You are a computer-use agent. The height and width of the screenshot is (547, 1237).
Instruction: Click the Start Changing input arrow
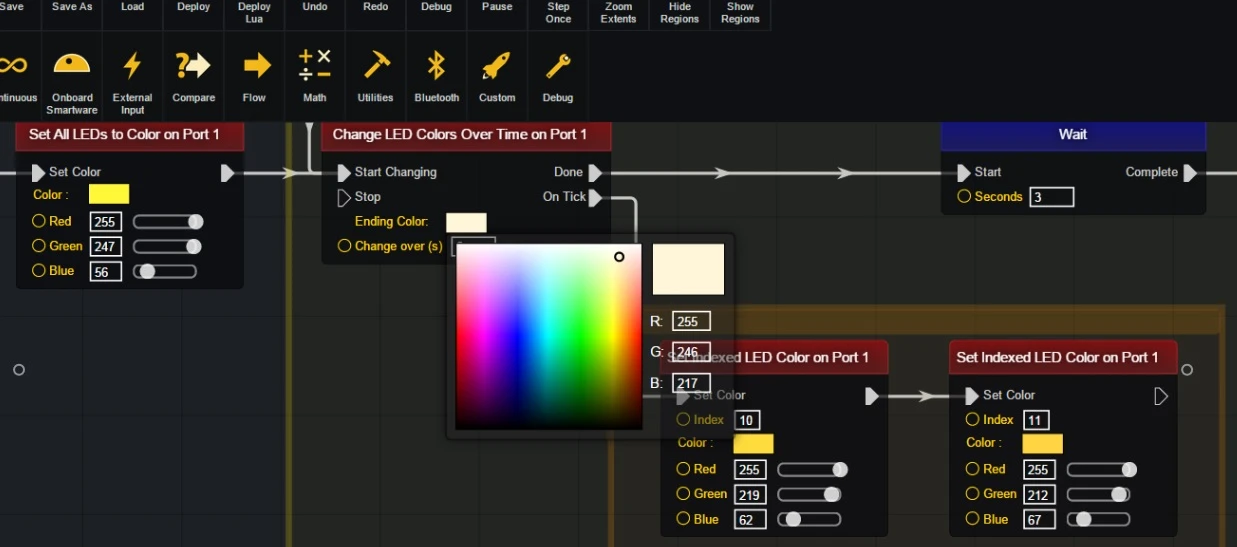point(344,172)
